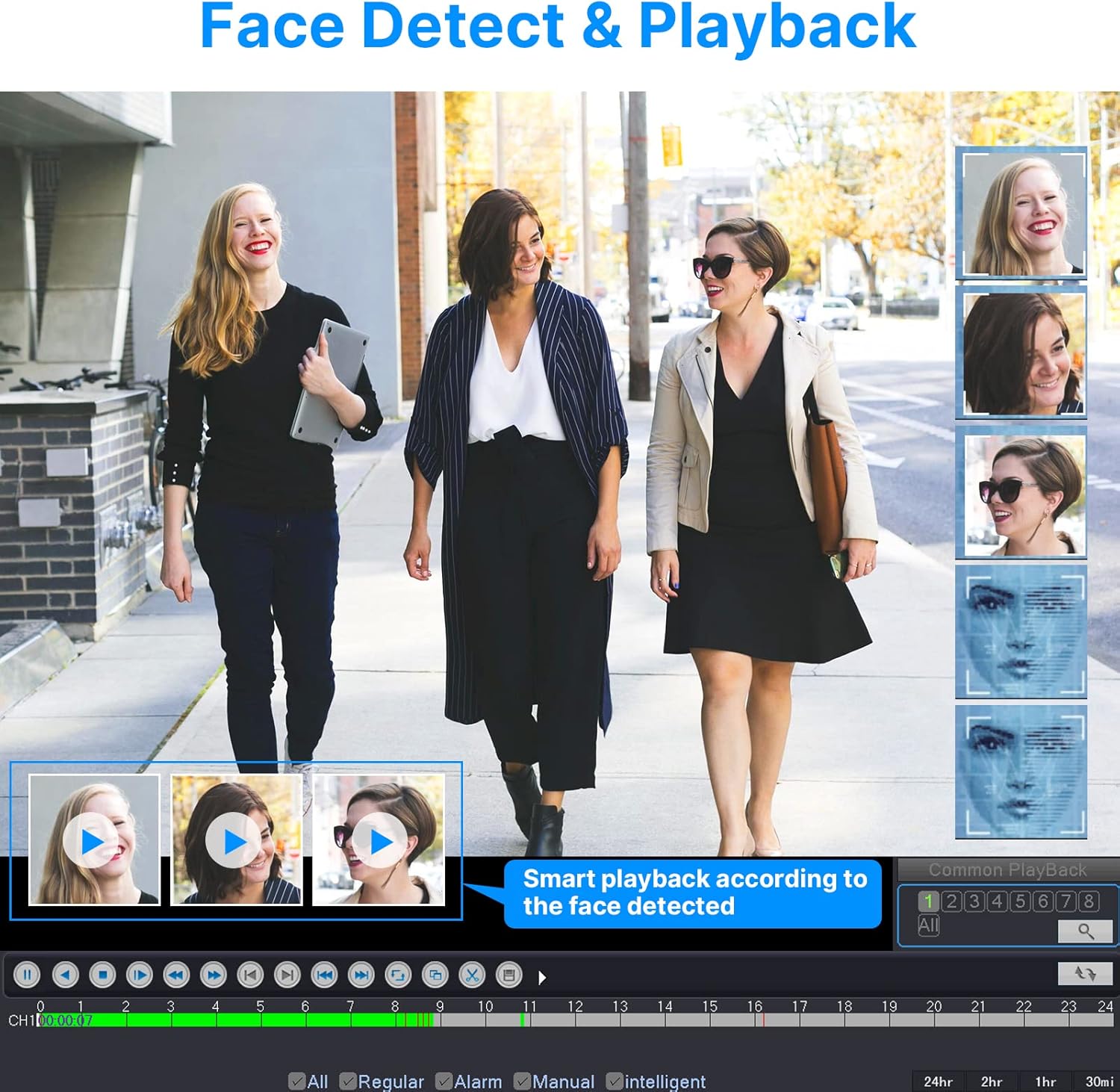Click the Rewind icon
This screenshot has width=1120, height=1092.
click(x=177, y=974)
